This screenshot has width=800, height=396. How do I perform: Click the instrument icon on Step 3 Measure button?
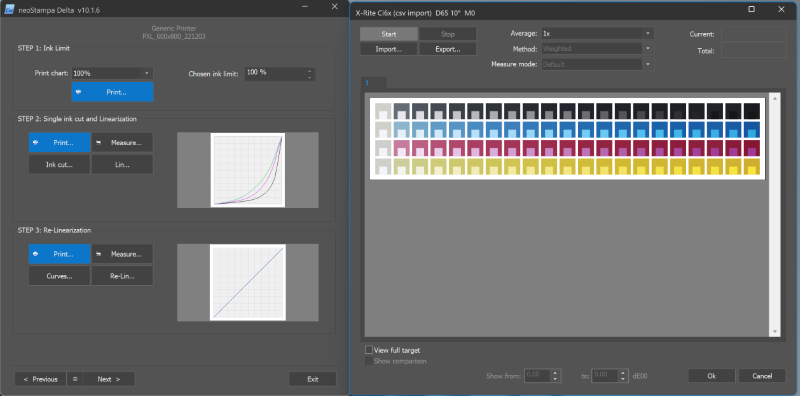tap(98, 254)
